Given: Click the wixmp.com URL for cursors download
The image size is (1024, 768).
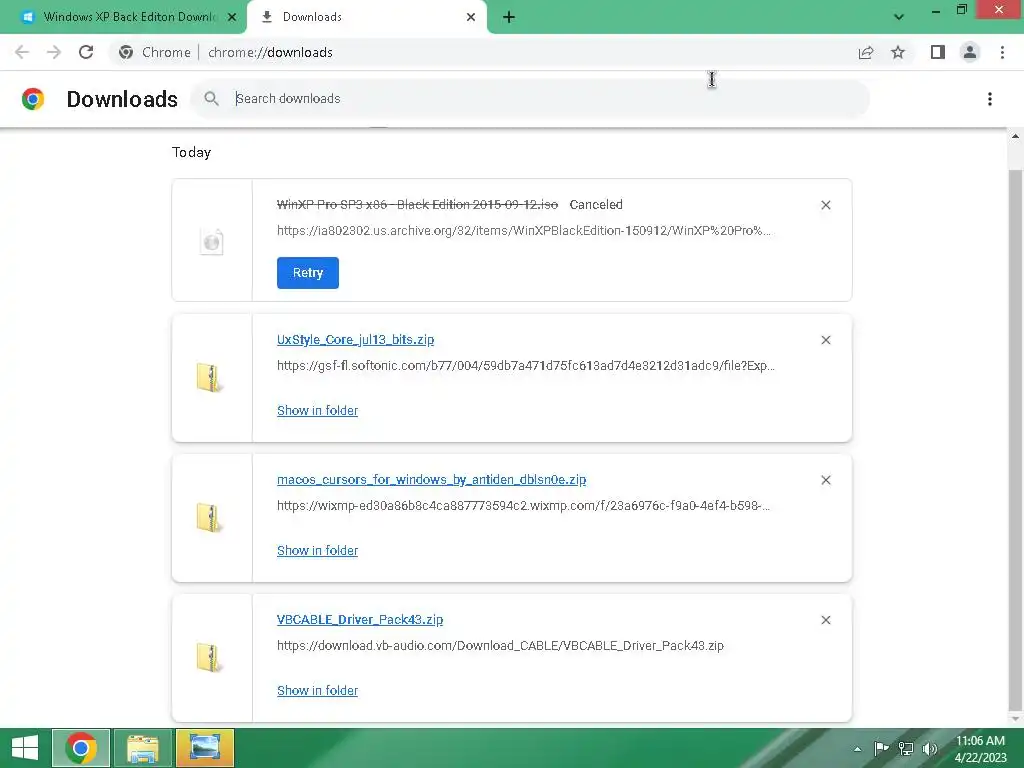Looking at the screenshot, I should point(524,505).
